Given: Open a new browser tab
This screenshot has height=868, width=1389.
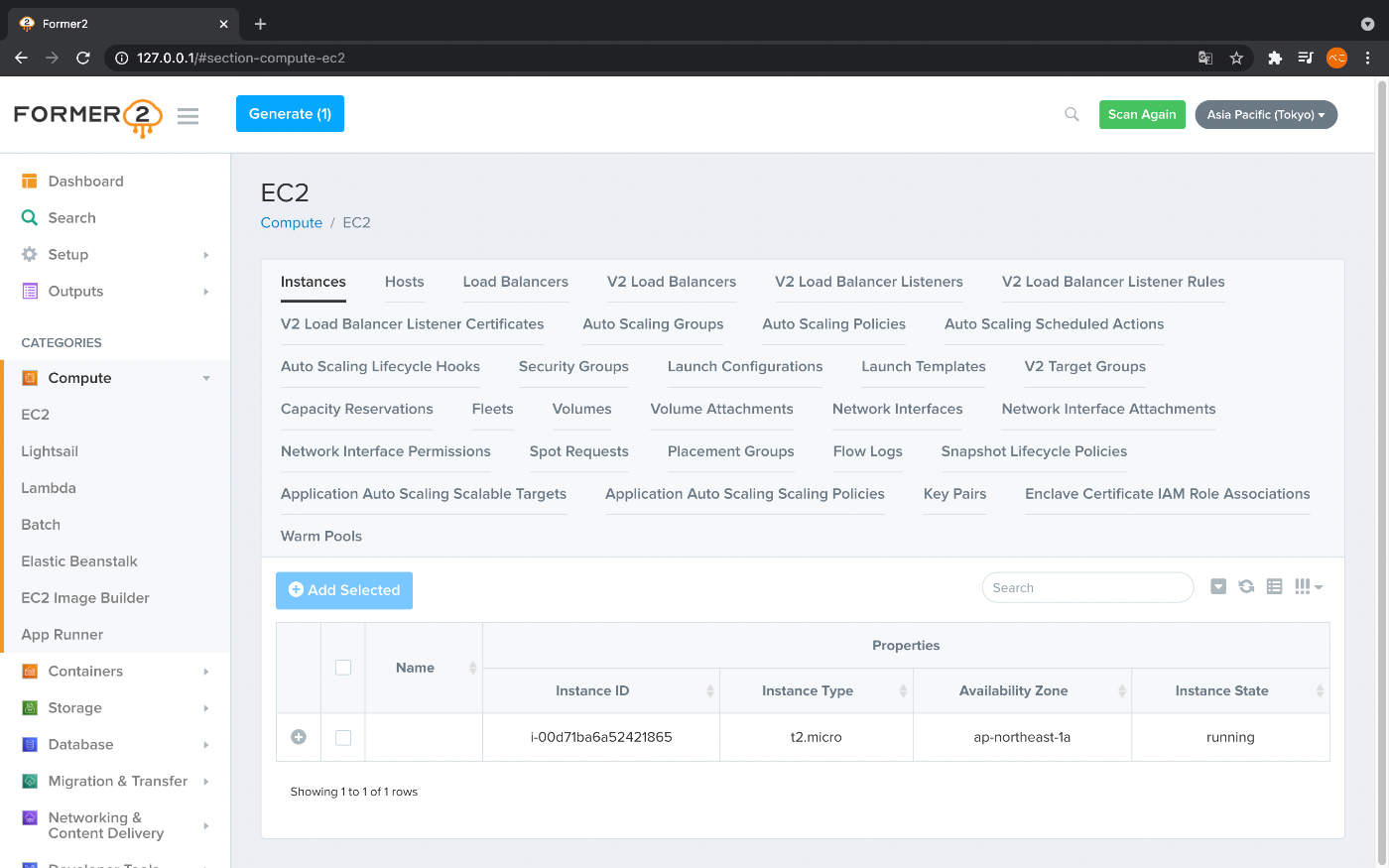Looking at the screenshot, I should click(260, 24).
